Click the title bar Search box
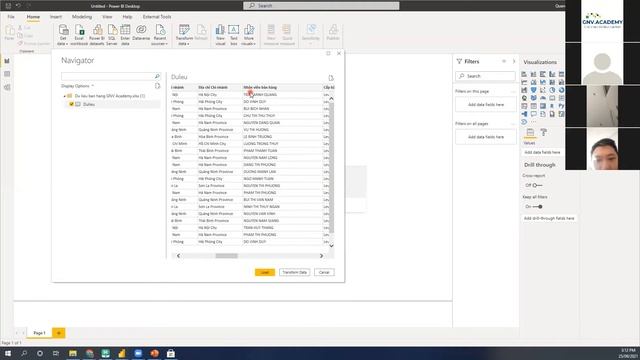The height and width of the screenshot is (360, 640). (x=321, y=6)
